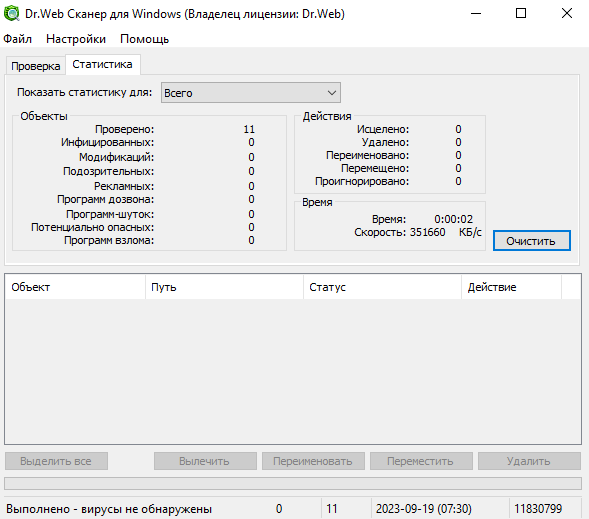Image resolution: width=589 pixels, height=519 pixels.
Task: Select the Статистика tab
Action: tap(103, 64)
